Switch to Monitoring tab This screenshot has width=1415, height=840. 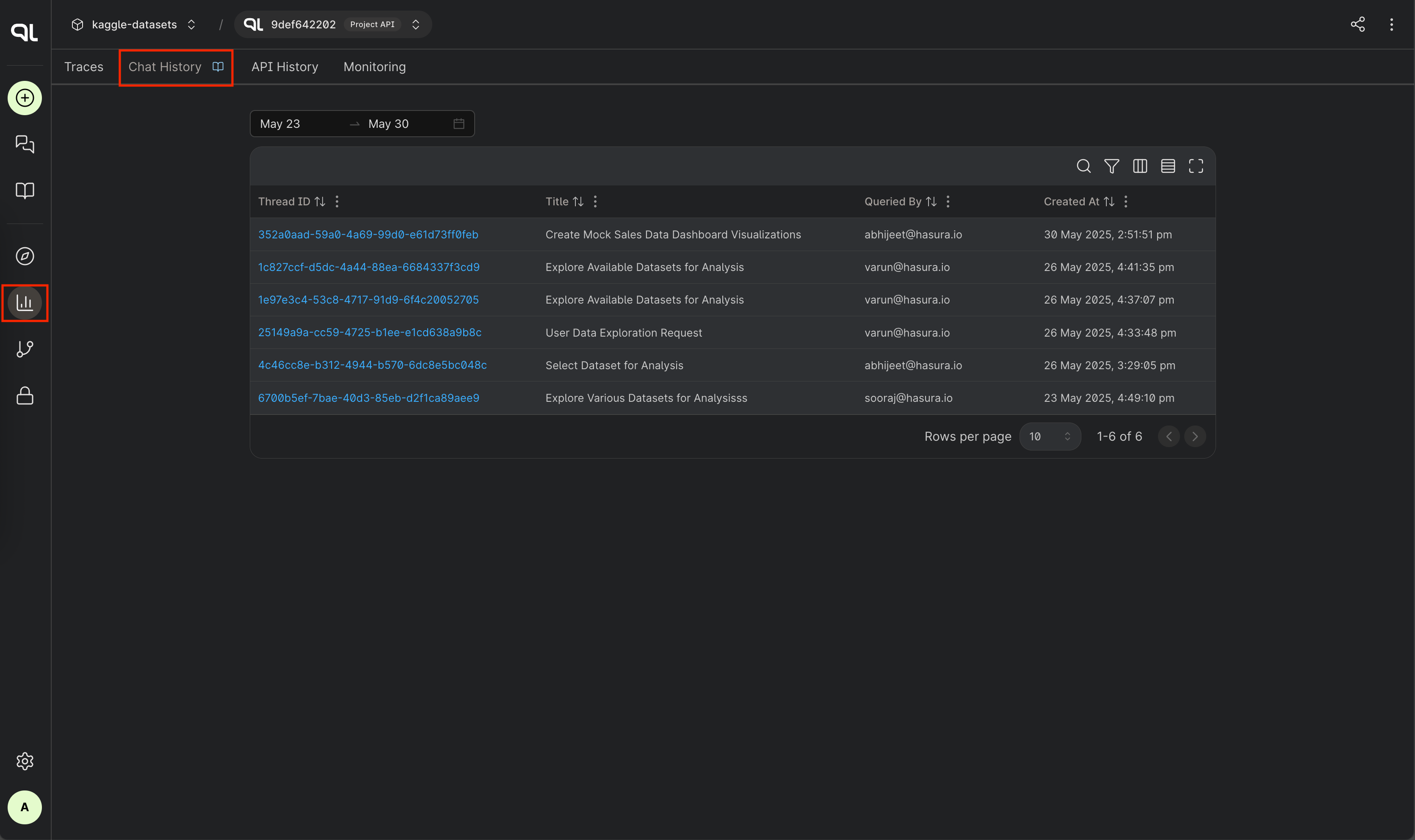(x=375, y=67)
